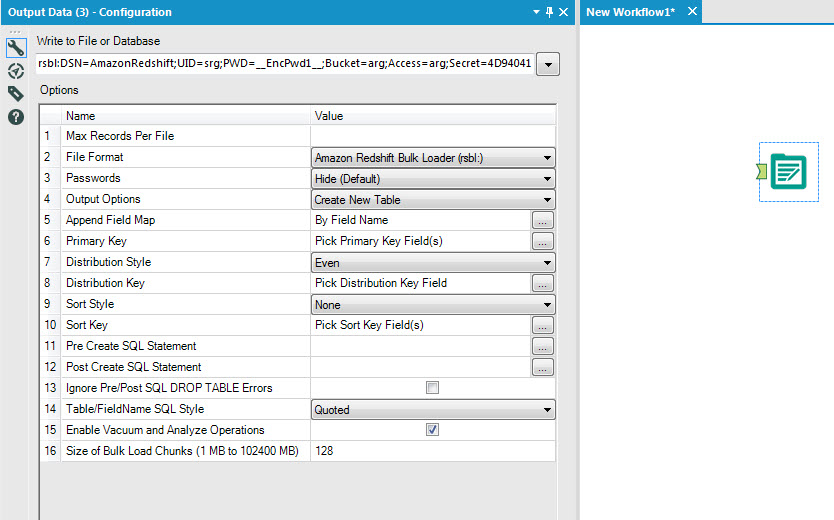
Task: Open the Passwords Hide (Default) dropdown
Action: point(433,179)
